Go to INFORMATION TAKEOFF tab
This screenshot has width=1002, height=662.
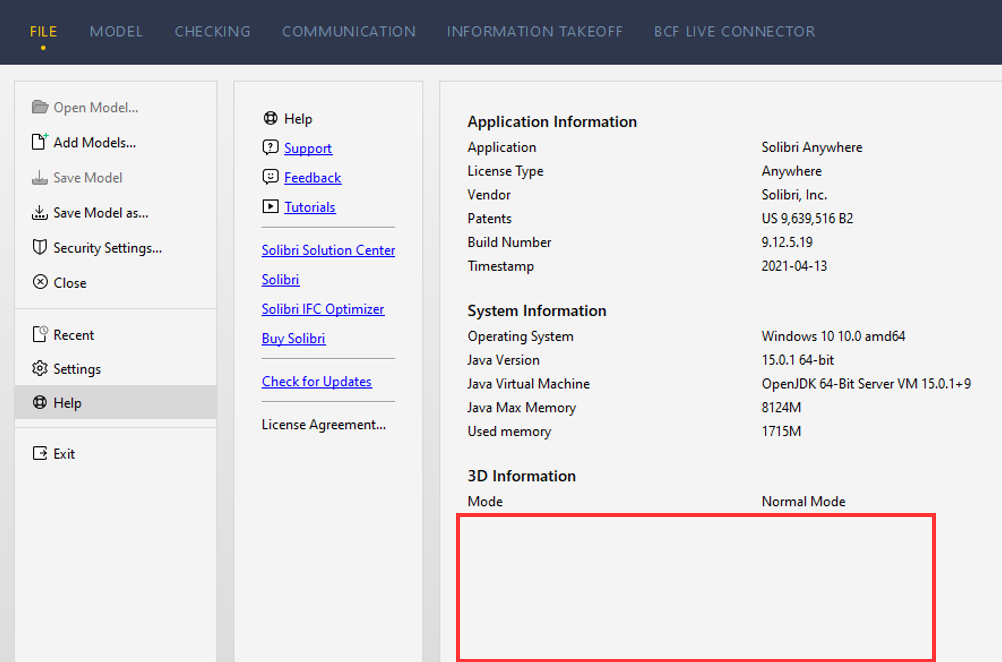[x=535, y=31]
